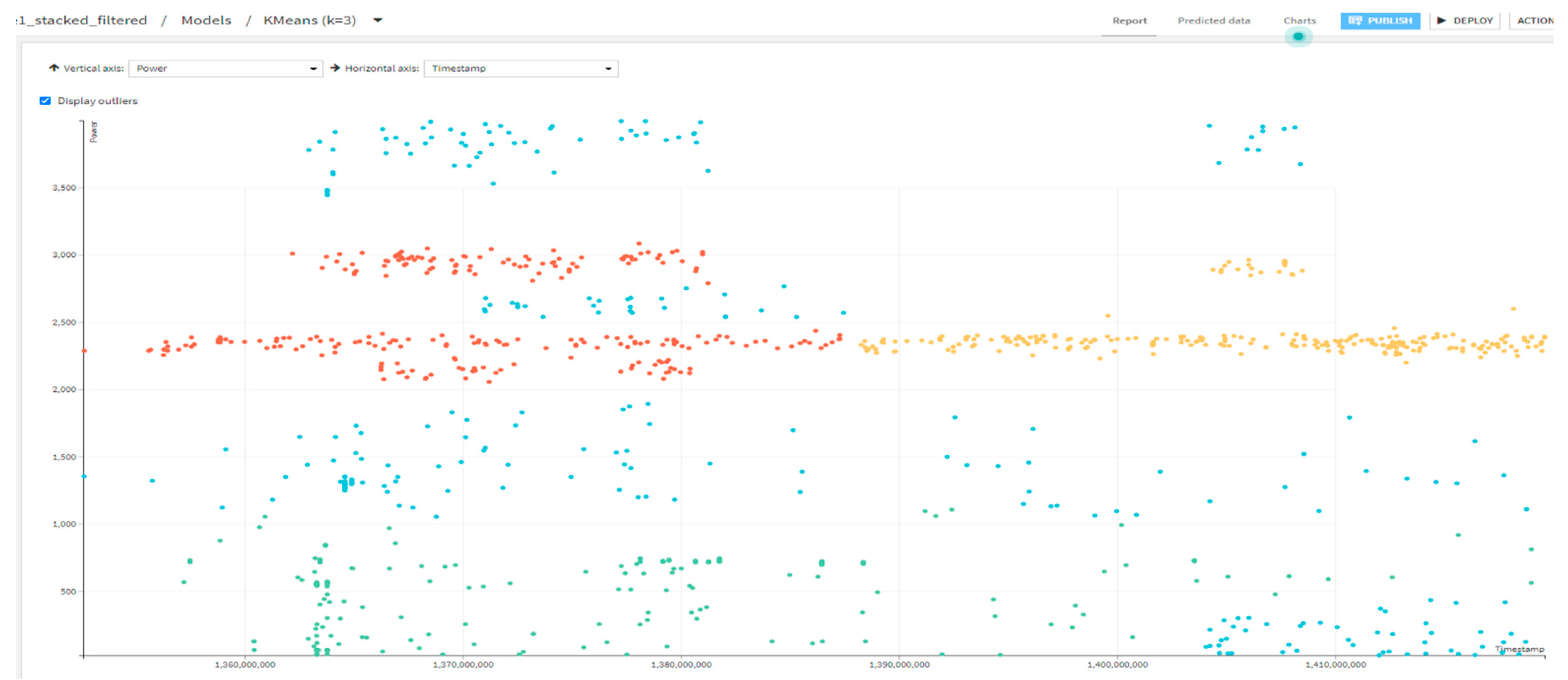Go to Models in breadcrumb

206,21
